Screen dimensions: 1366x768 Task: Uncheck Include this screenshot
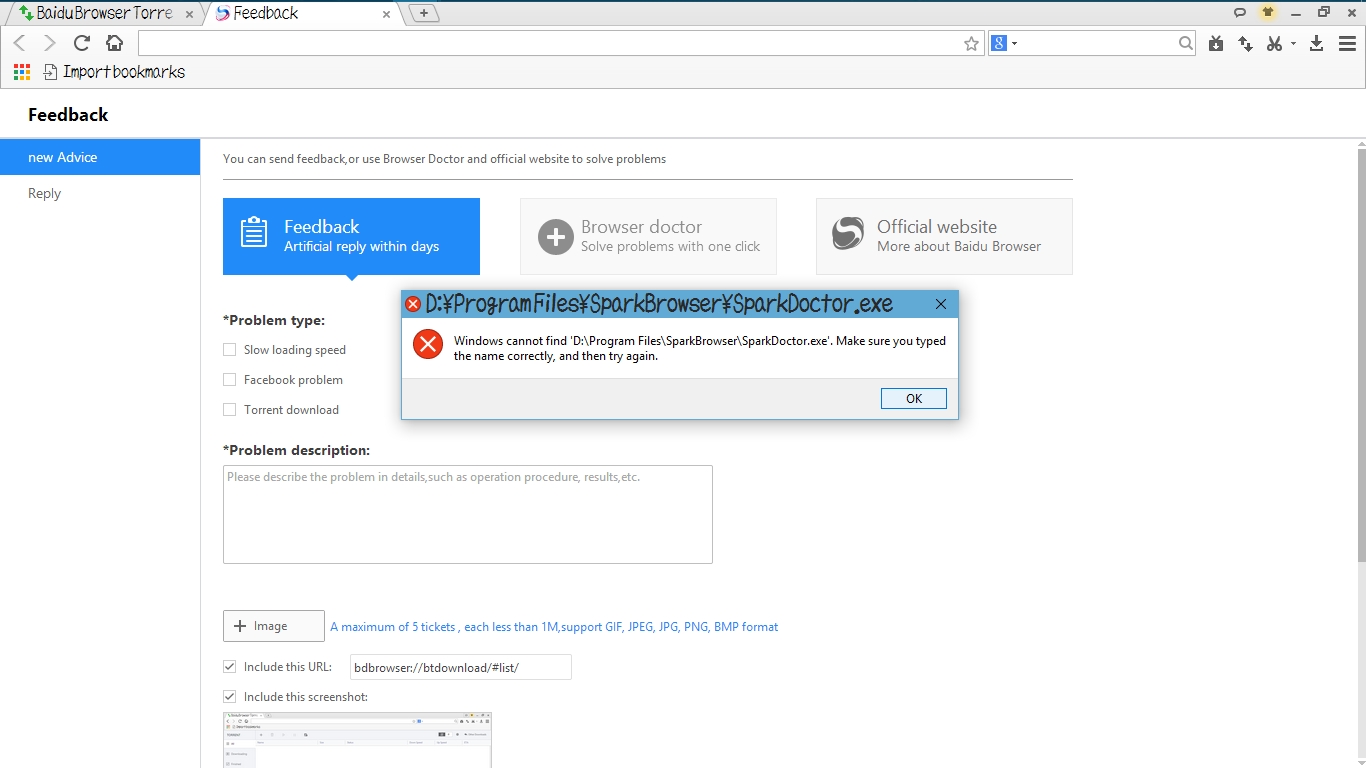230,697
